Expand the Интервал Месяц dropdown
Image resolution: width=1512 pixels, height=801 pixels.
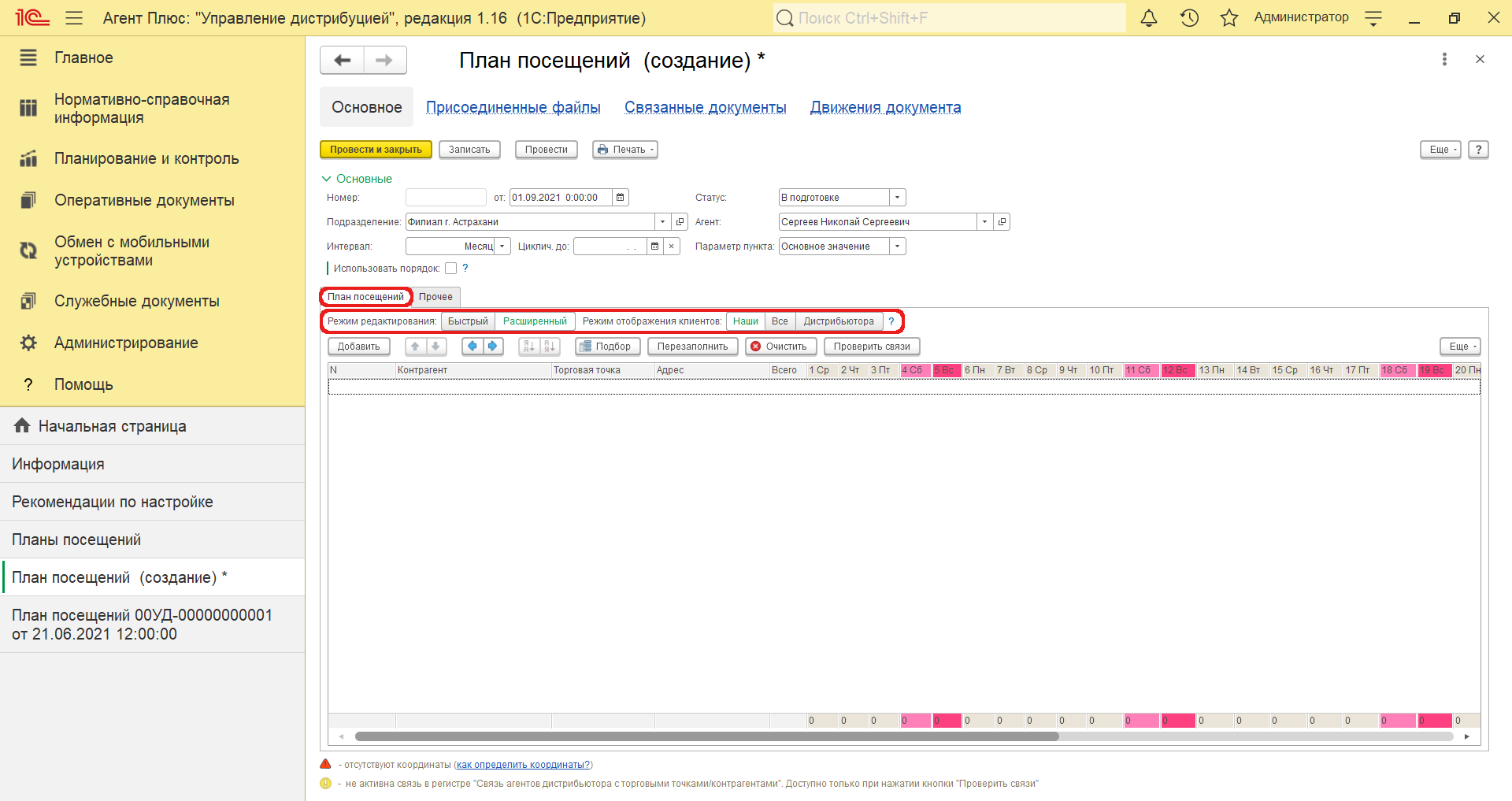coord(502,247)
